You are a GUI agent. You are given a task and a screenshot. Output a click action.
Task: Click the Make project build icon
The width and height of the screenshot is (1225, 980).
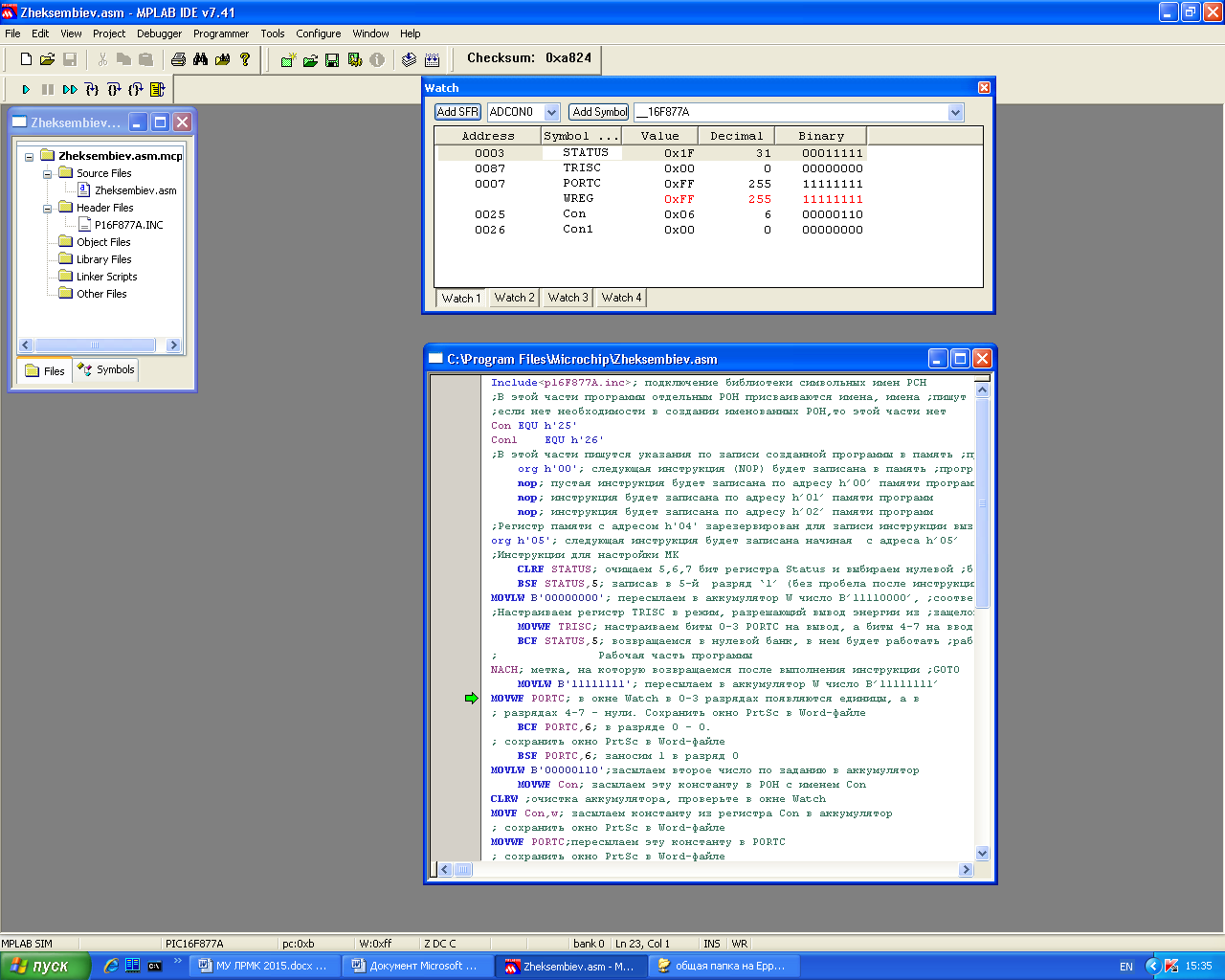pyautogui.click(x=410, y=59)
